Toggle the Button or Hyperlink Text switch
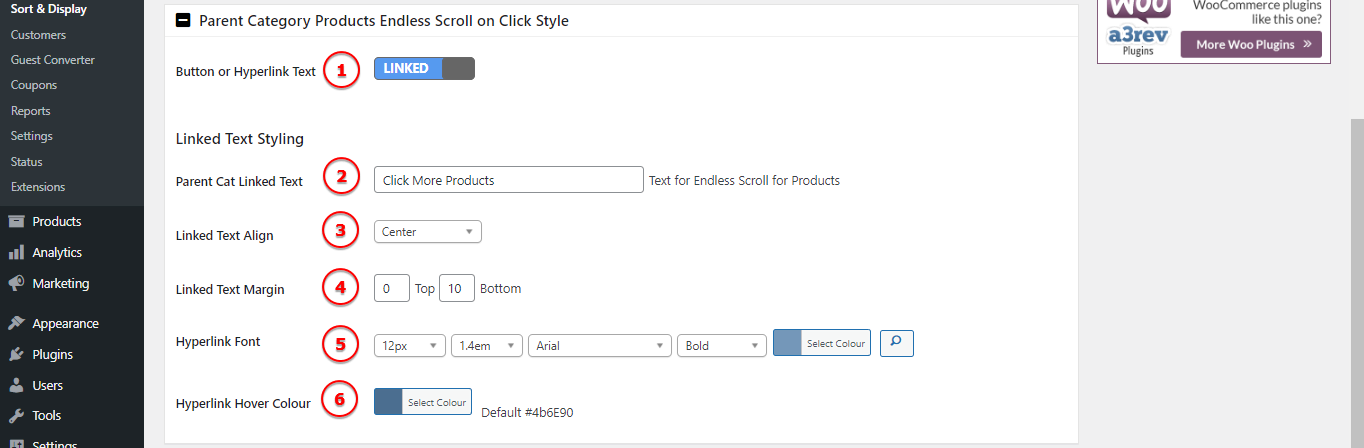This screenshot has height=448, width=1364. click(424, 69)
